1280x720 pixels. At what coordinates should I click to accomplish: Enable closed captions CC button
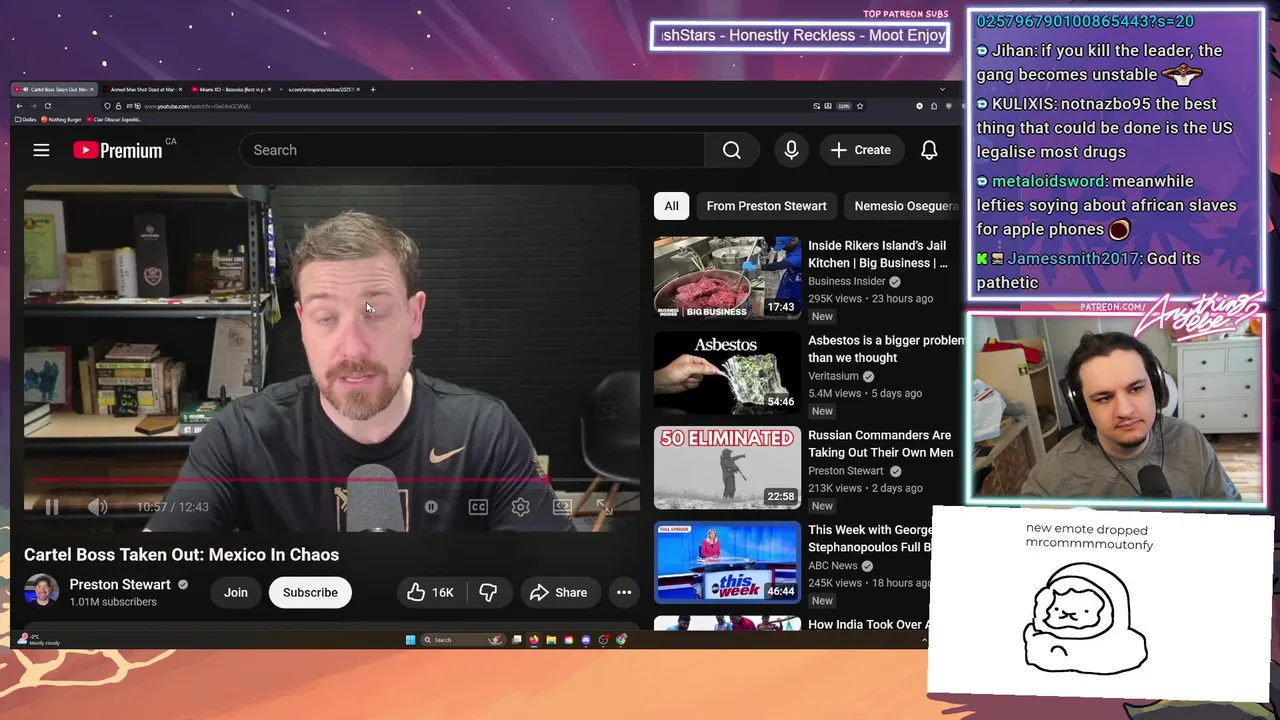478,507
